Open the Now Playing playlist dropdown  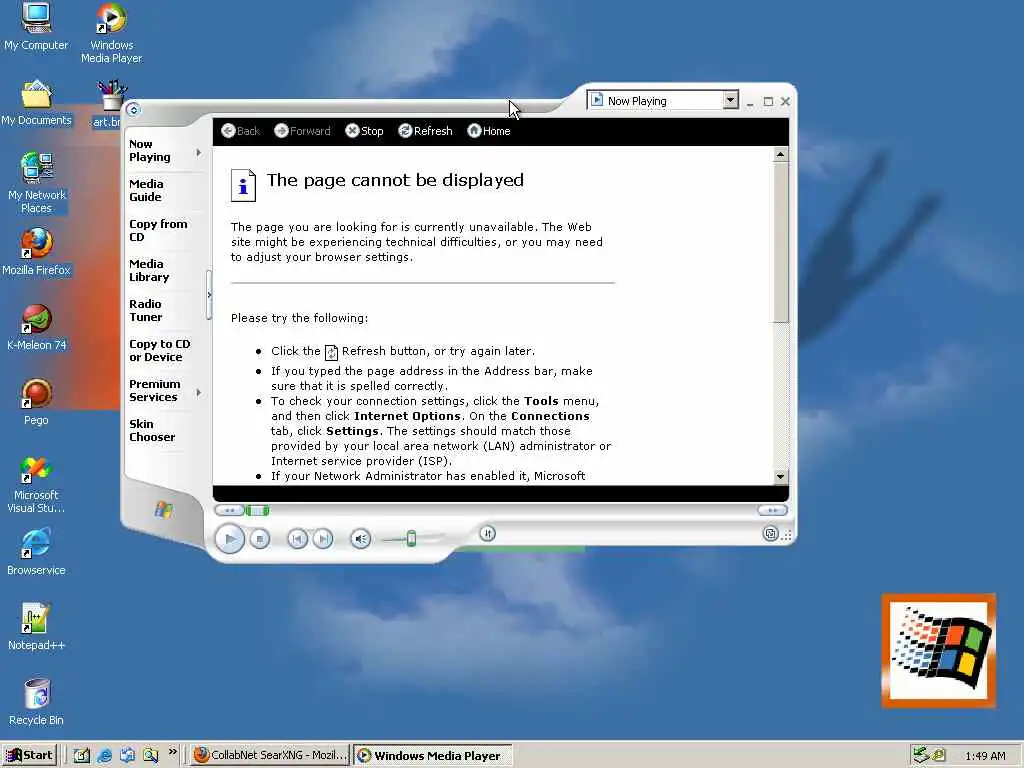pos(731,101)
